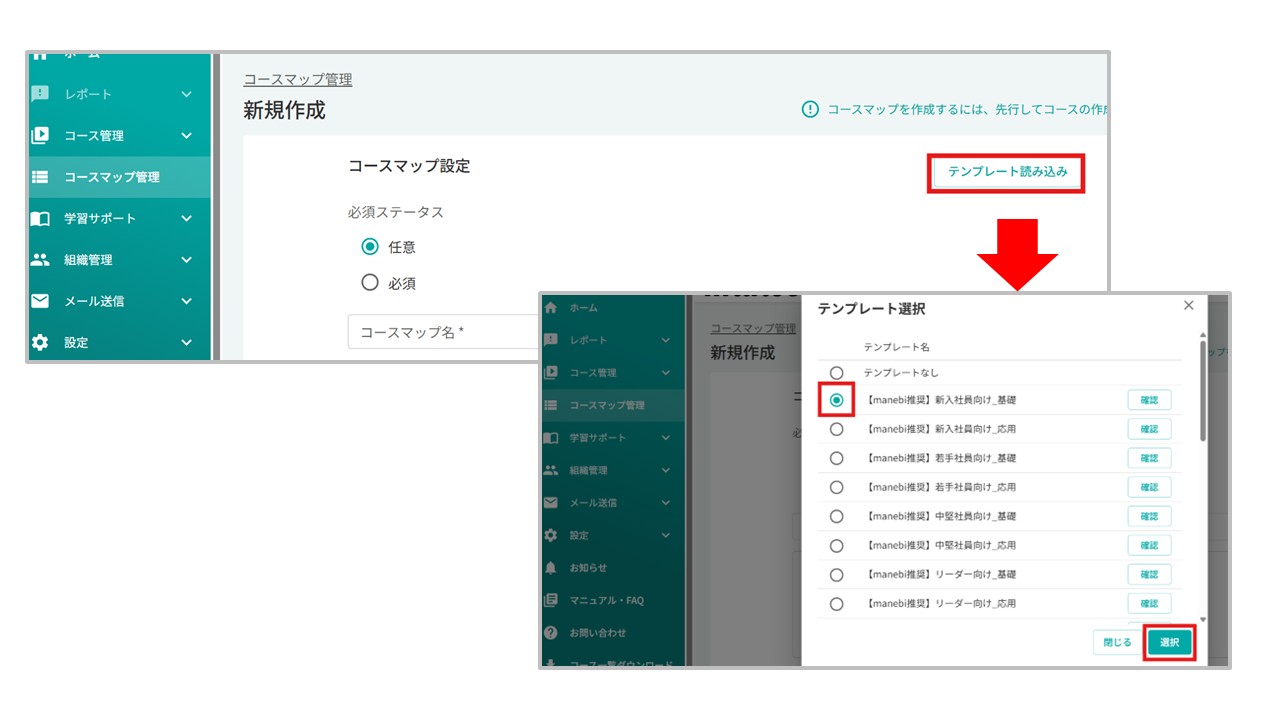
Task: Click the テンプレート読み込み button
Action: coord(1007,172)
